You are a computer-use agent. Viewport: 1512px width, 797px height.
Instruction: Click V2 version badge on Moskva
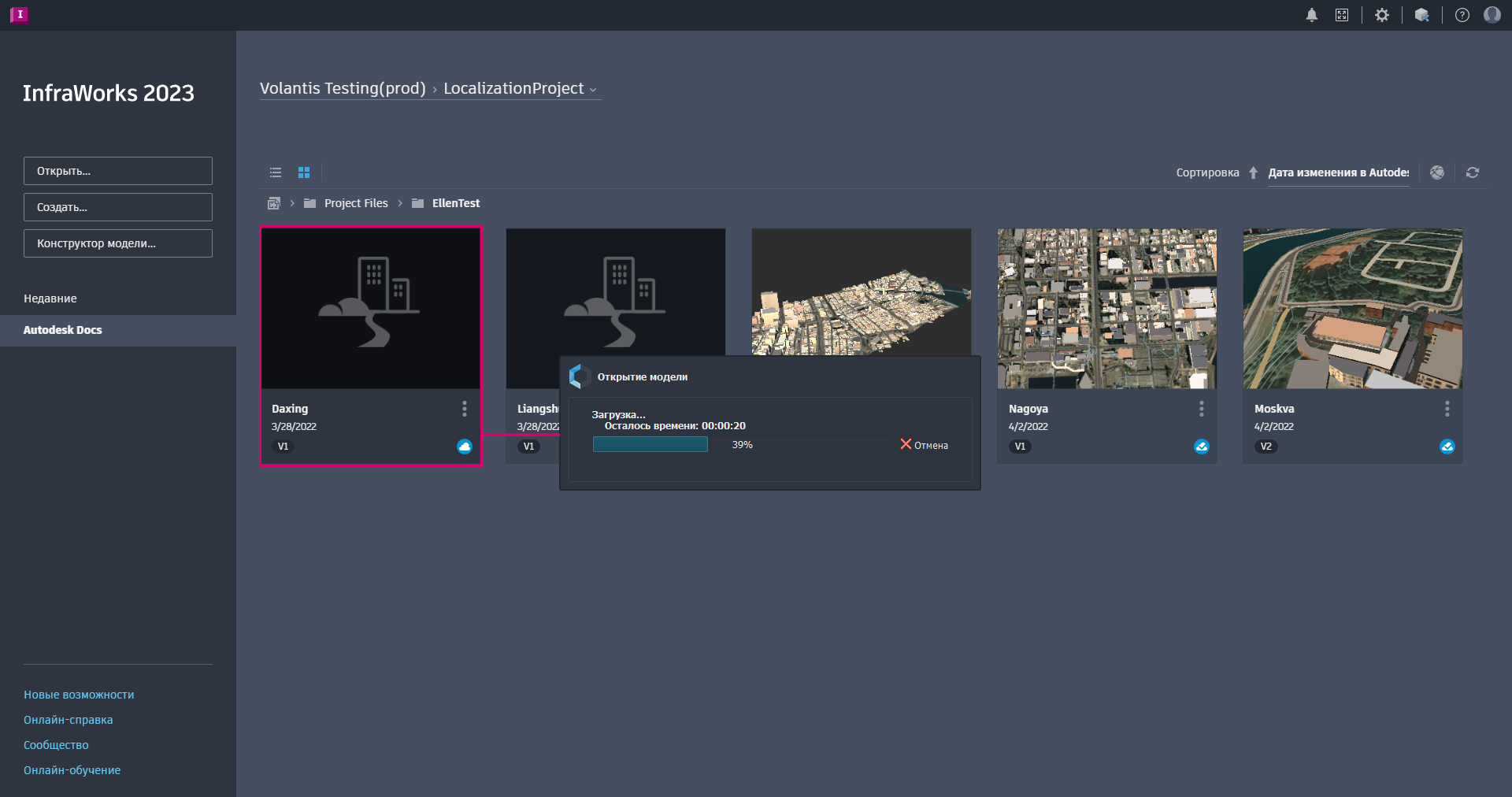(x=1266, y=447)
